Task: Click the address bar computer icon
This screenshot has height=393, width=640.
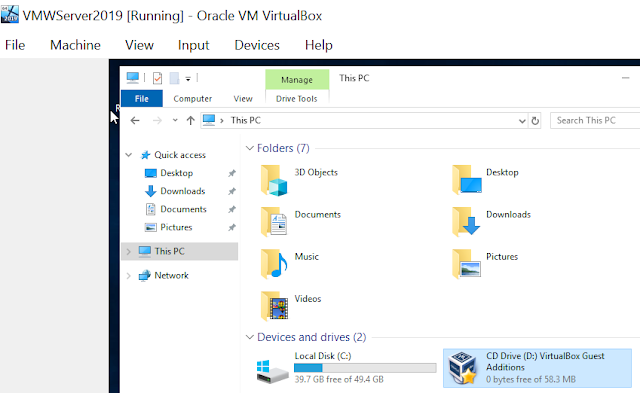Action: [209, 120]
